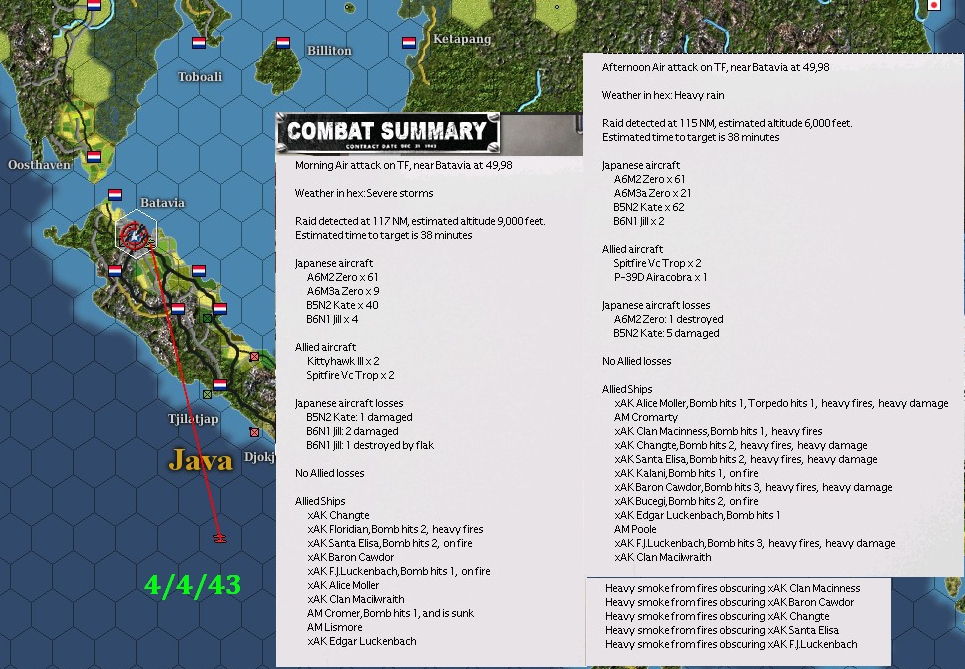Click the green airfield icon near Tjilatjap
The height and width of the screenshot is (669, 965).
coord(206,392)
